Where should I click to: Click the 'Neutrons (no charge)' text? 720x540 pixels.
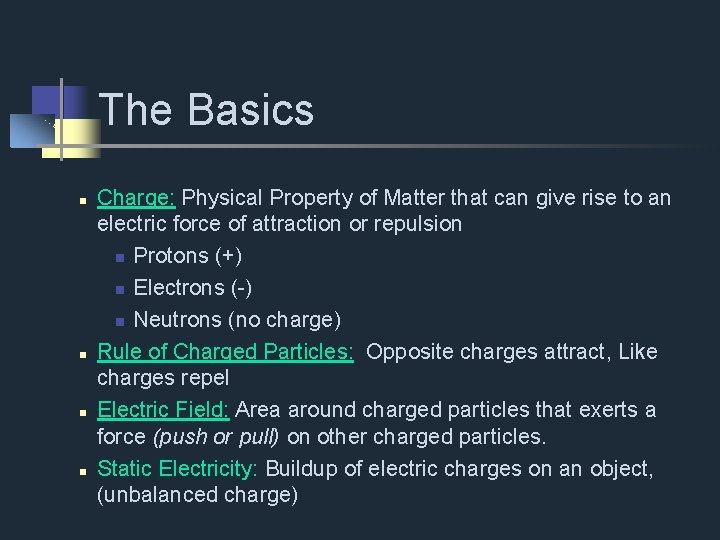click(x=237, y=320)
